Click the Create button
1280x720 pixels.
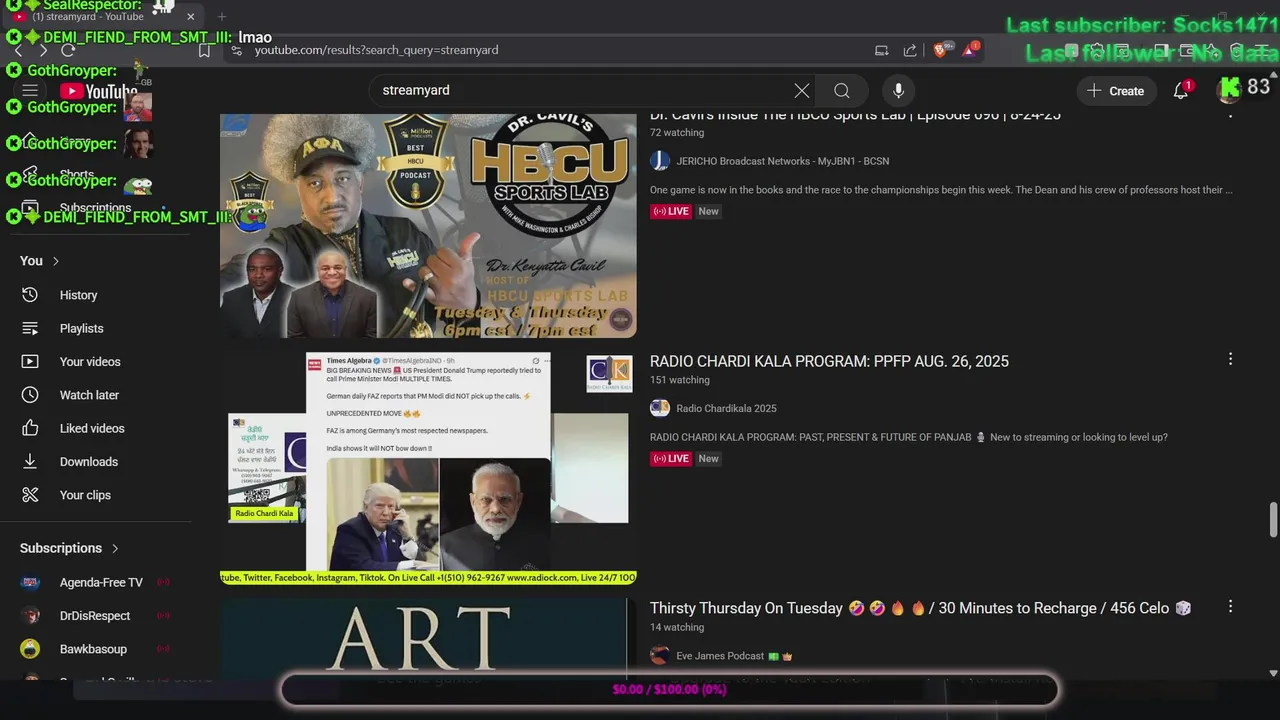(x=1115, y=91)
